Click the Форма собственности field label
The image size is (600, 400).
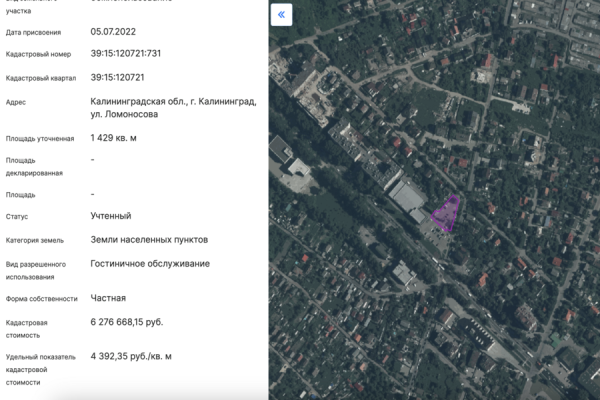[x=41, y=299]
